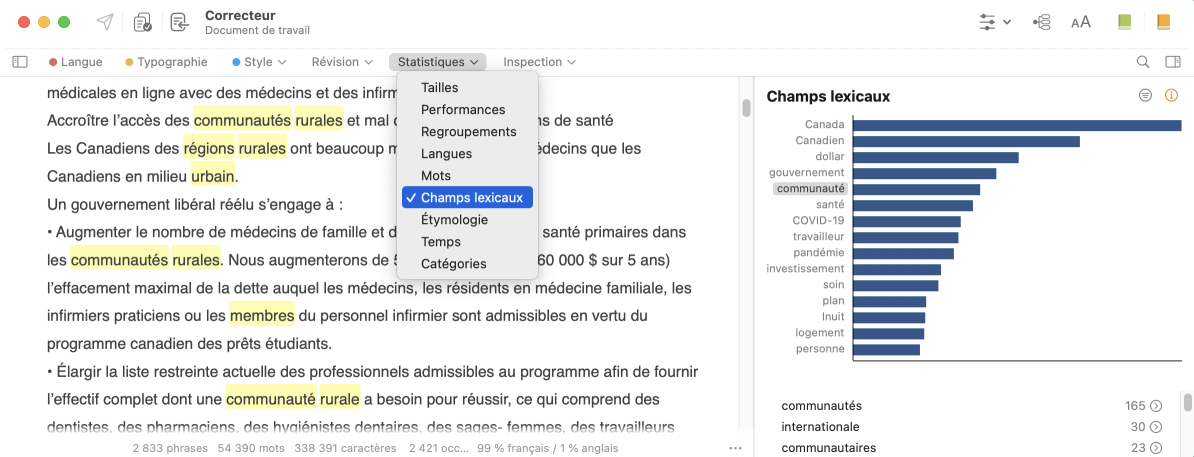1194x457 pixels.
Task: Click the Langue filter button
Action: [x=76, y=62]
